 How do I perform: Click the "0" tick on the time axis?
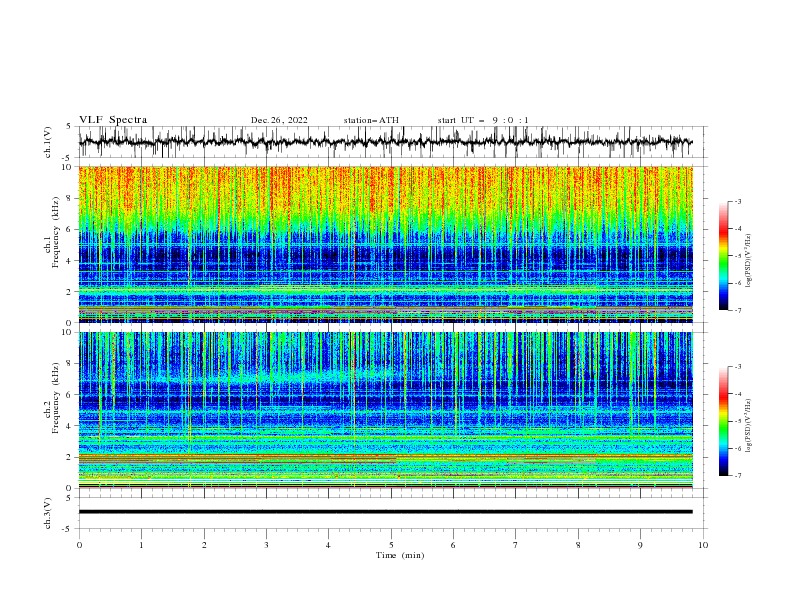(x=79, y=545)
